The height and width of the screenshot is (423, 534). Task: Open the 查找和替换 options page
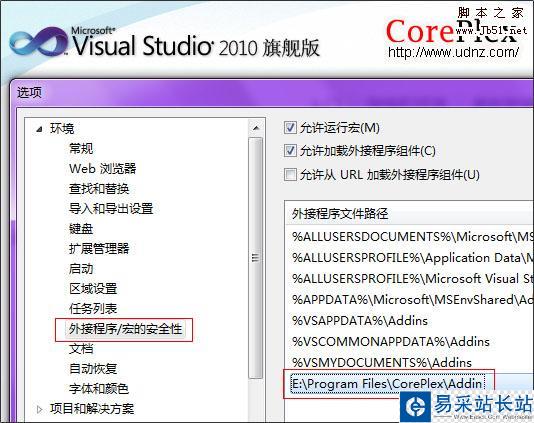[99, 189]
